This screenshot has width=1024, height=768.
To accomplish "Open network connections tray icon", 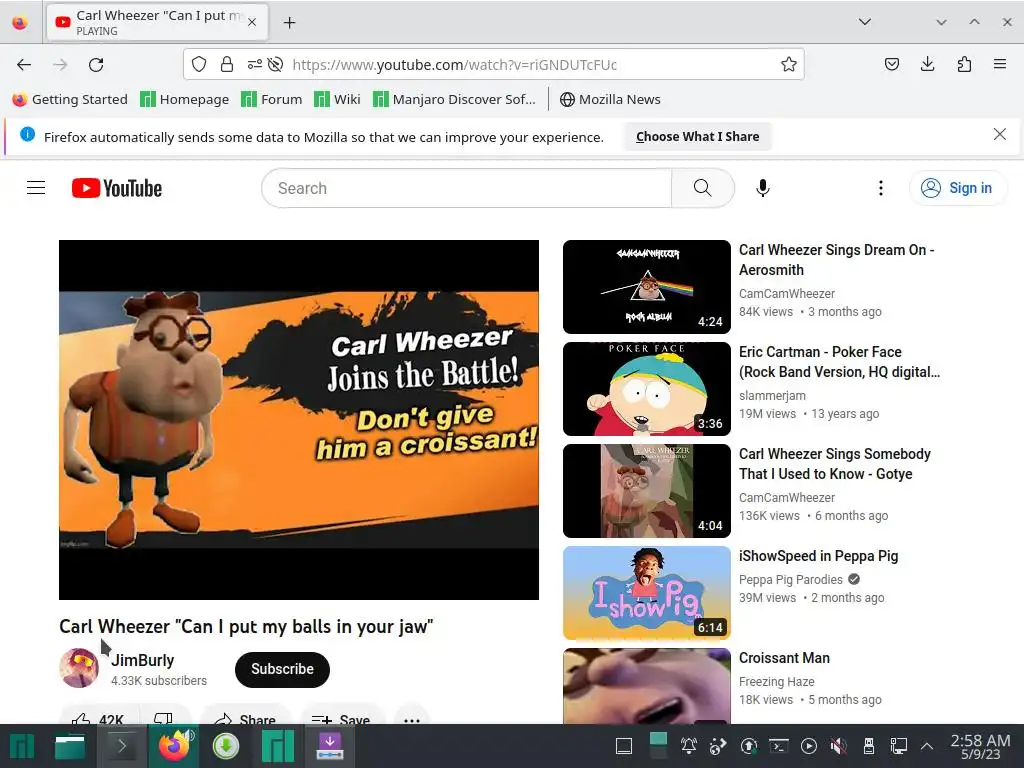I will [x=899, y=746].
